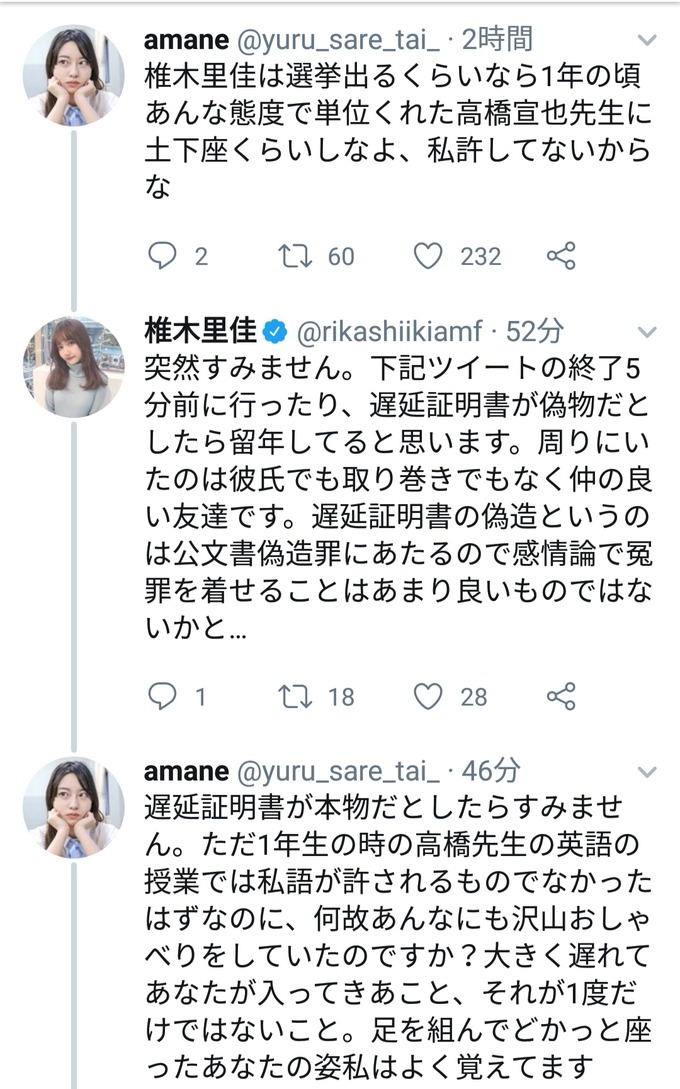Viewport: 680px width, 1089px height.
Task: Click the 椎木里佳 display name
Action: 200,331
